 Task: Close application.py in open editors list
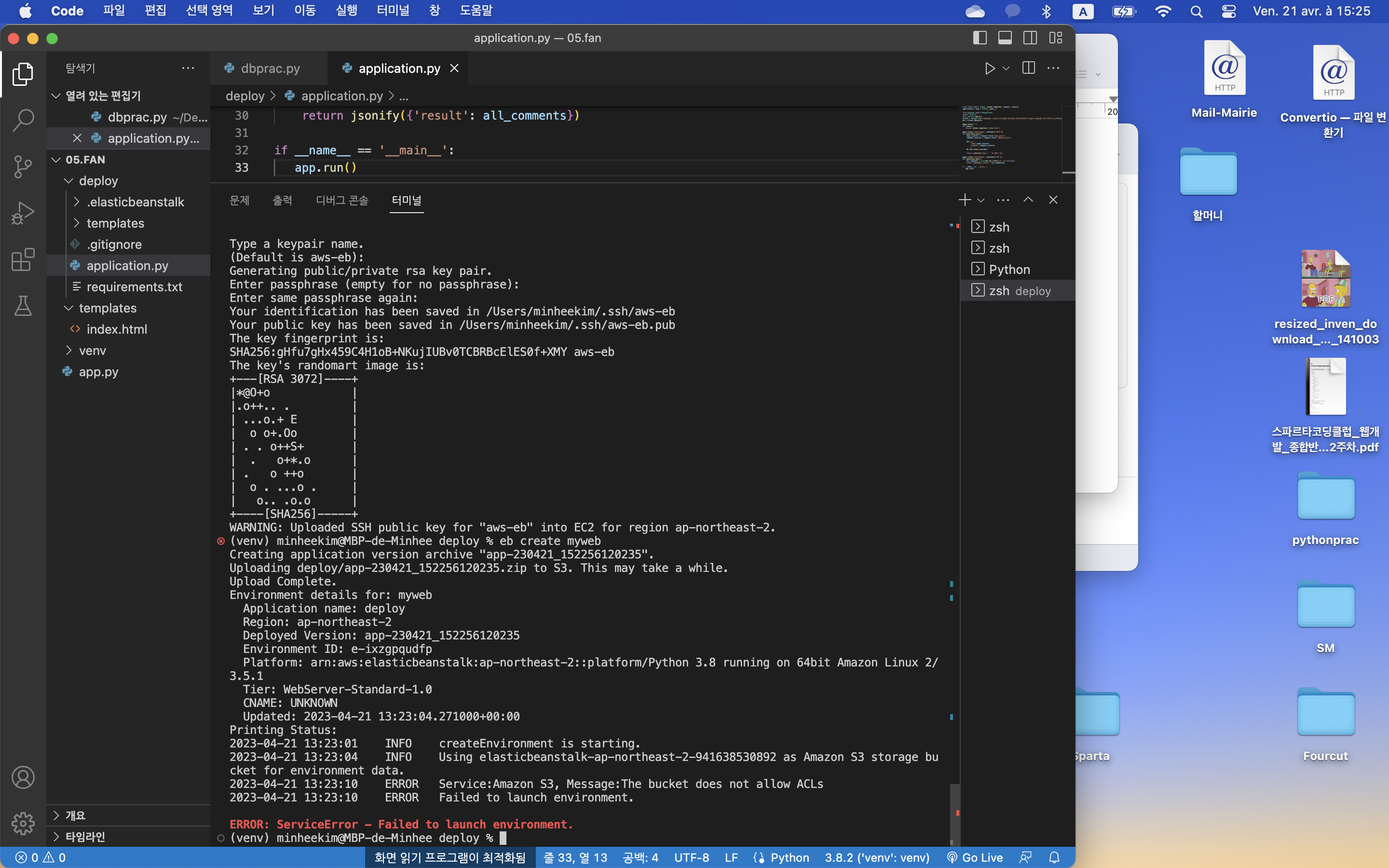click(x=77, y=138)
